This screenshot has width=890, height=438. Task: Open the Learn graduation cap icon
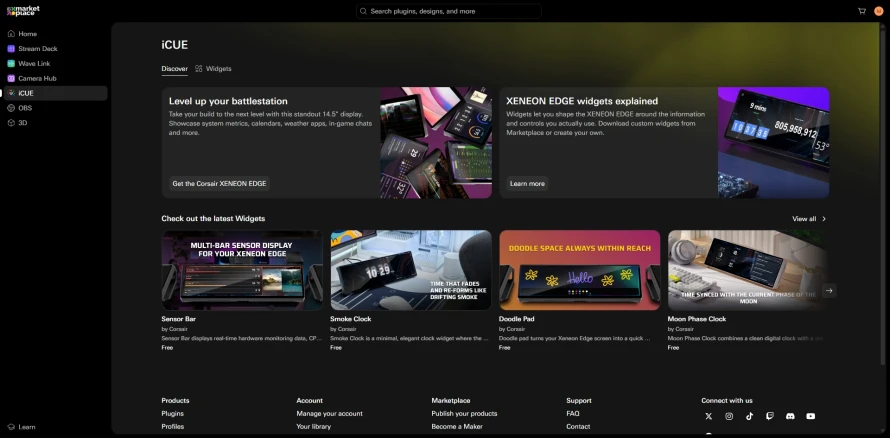coord(11,427)
